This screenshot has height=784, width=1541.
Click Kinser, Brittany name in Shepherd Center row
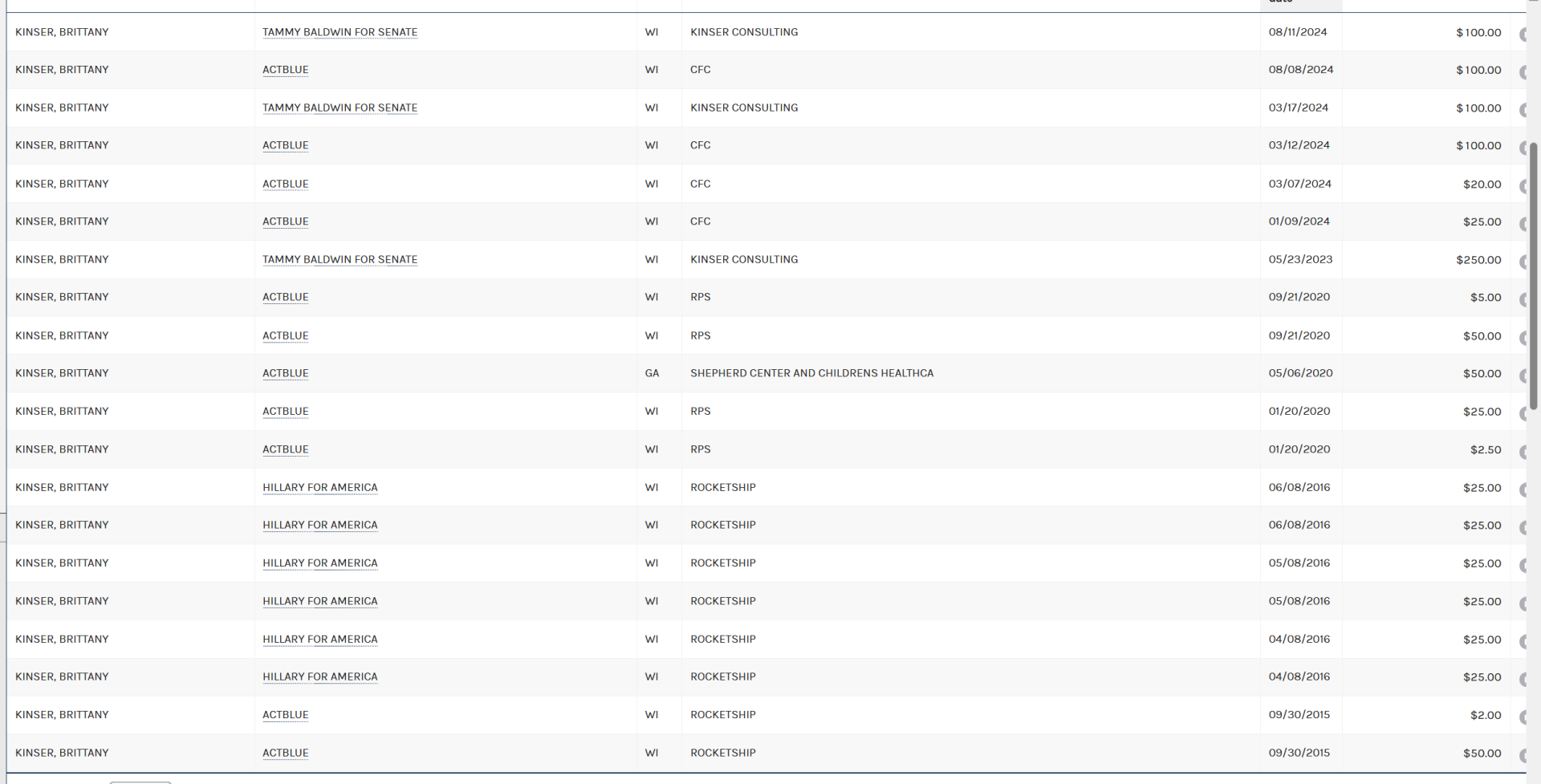coord(62,373)
